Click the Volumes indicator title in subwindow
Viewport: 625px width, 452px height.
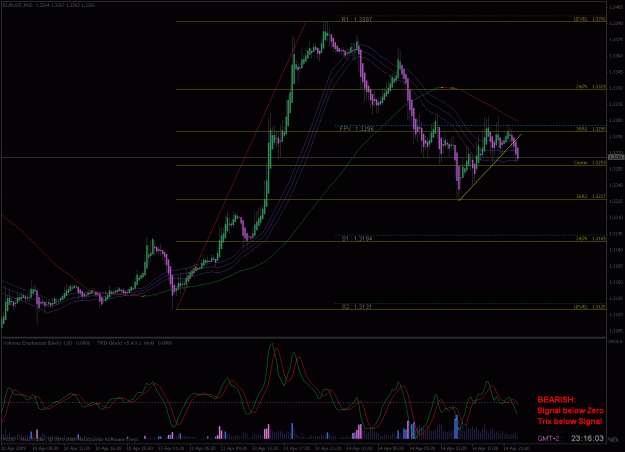(46, 343)
